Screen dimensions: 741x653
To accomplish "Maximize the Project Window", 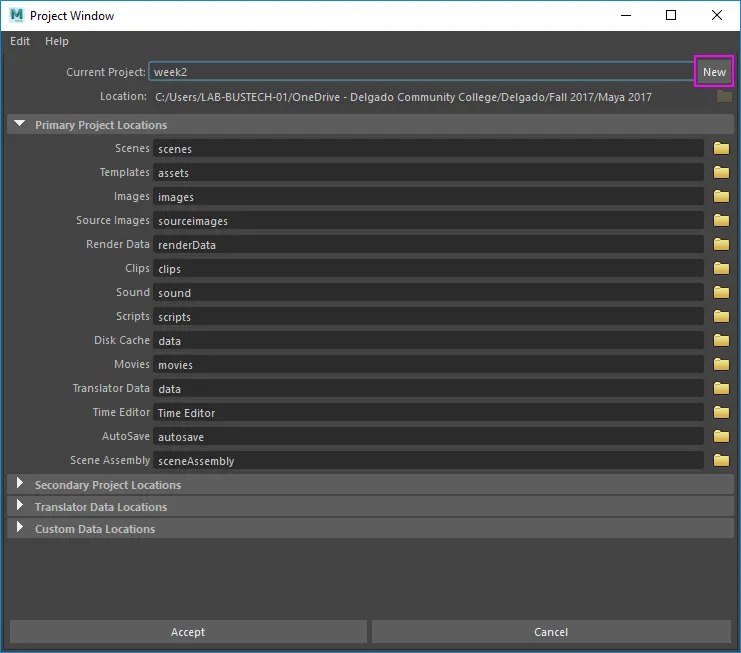I will pos(671,16).
